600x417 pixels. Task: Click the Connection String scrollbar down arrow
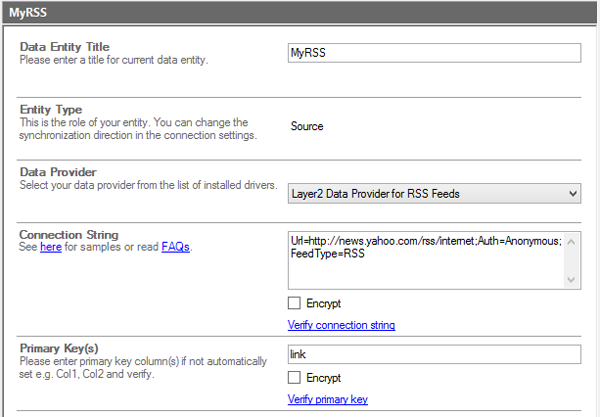(573, 282)
